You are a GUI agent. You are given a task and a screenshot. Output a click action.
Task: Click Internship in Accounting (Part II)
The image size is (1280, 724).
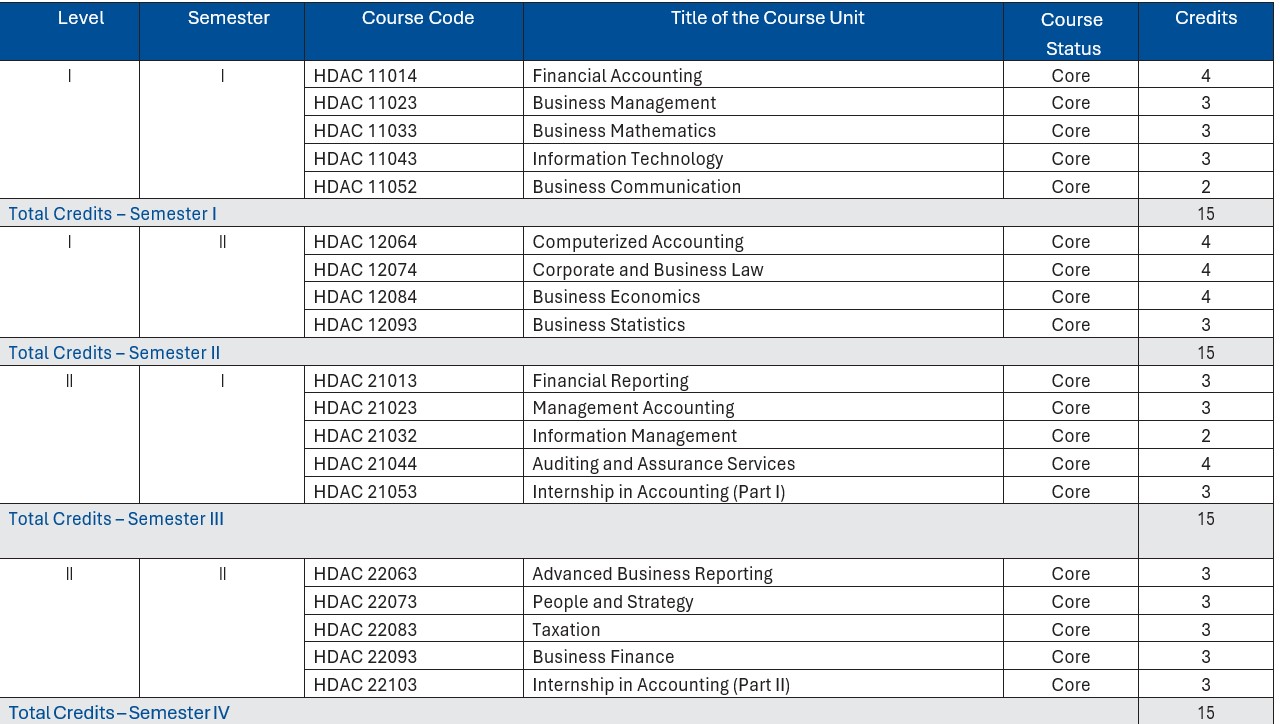[x=660, y=685]
